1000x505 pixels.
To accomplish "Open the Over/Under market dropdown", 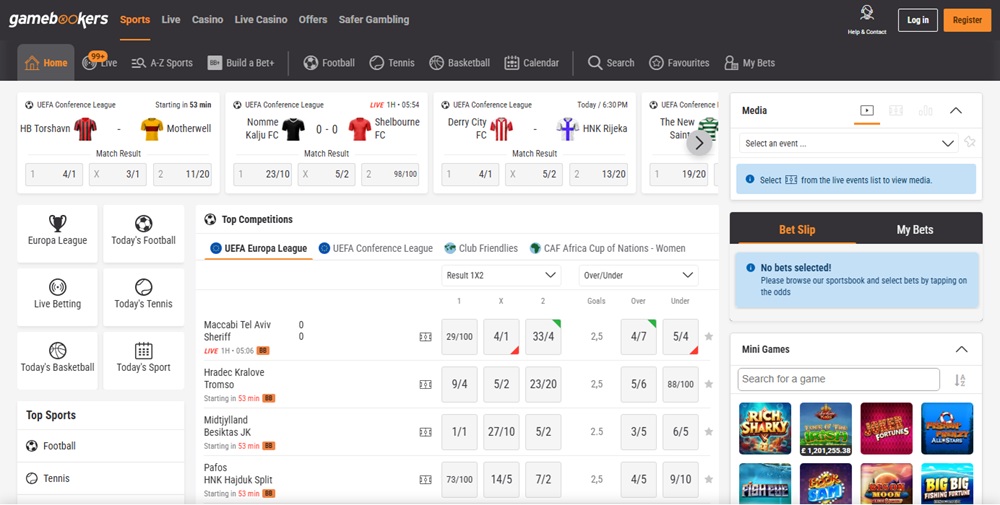I will pyautogui.click(x=638, y=275).
